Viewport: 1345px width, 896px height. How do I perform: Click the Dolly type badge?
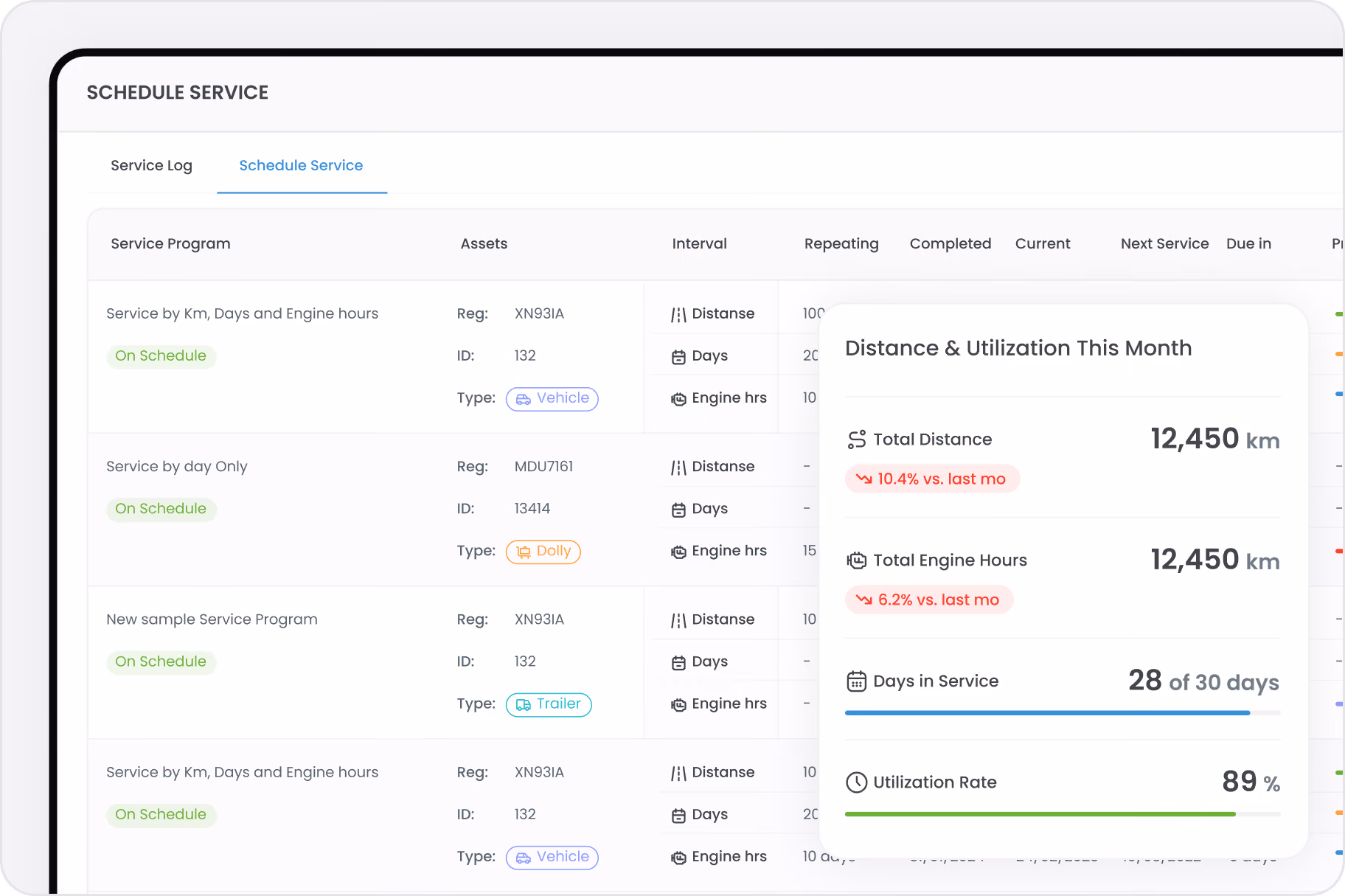543,552
